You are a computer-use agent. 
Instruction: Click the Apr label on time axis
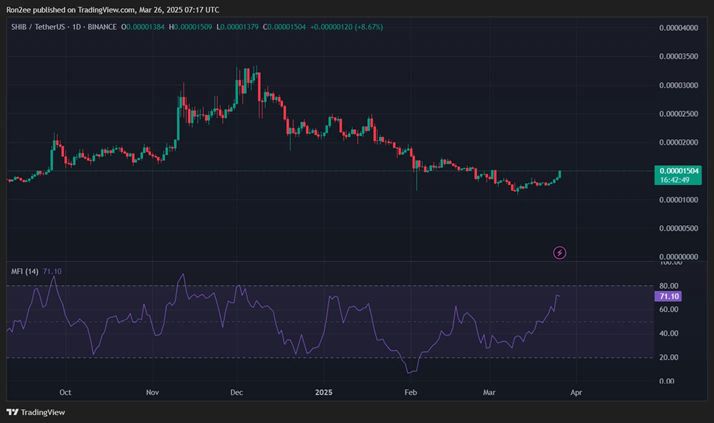575,394
